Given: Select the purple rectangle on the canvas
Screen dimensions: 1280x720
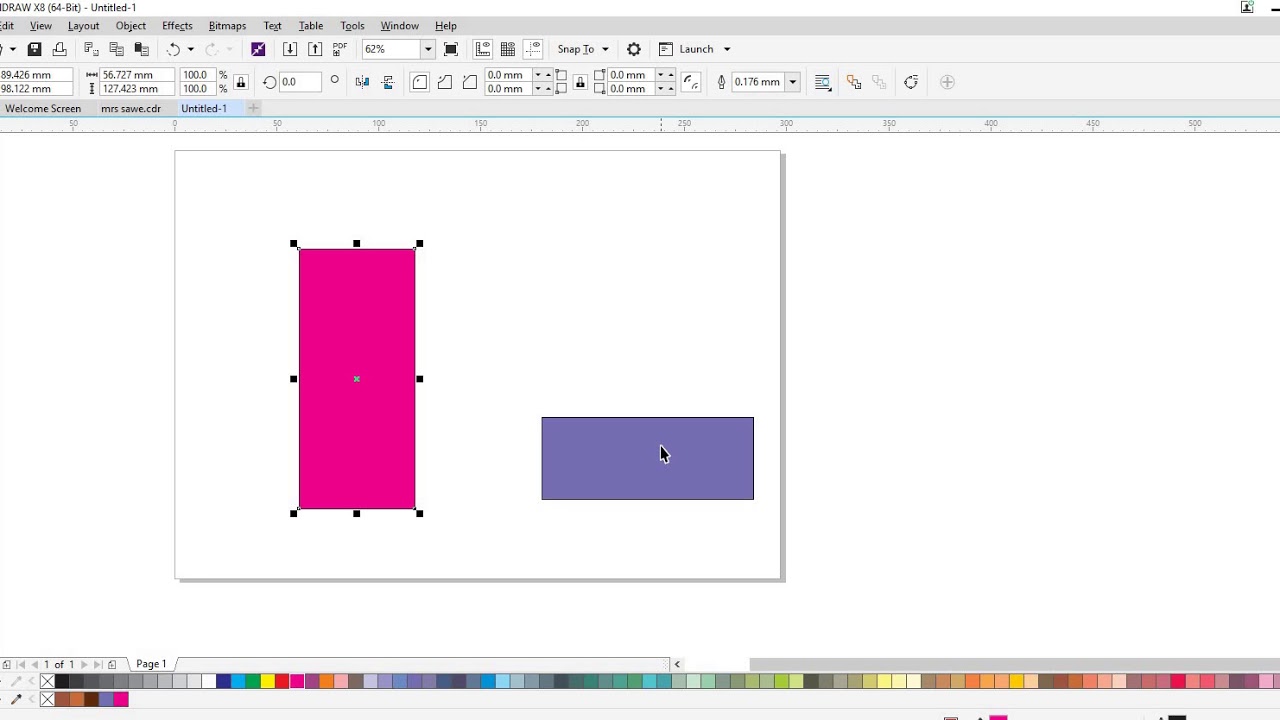Looking at the screenshot, I should tap(647, 458).
